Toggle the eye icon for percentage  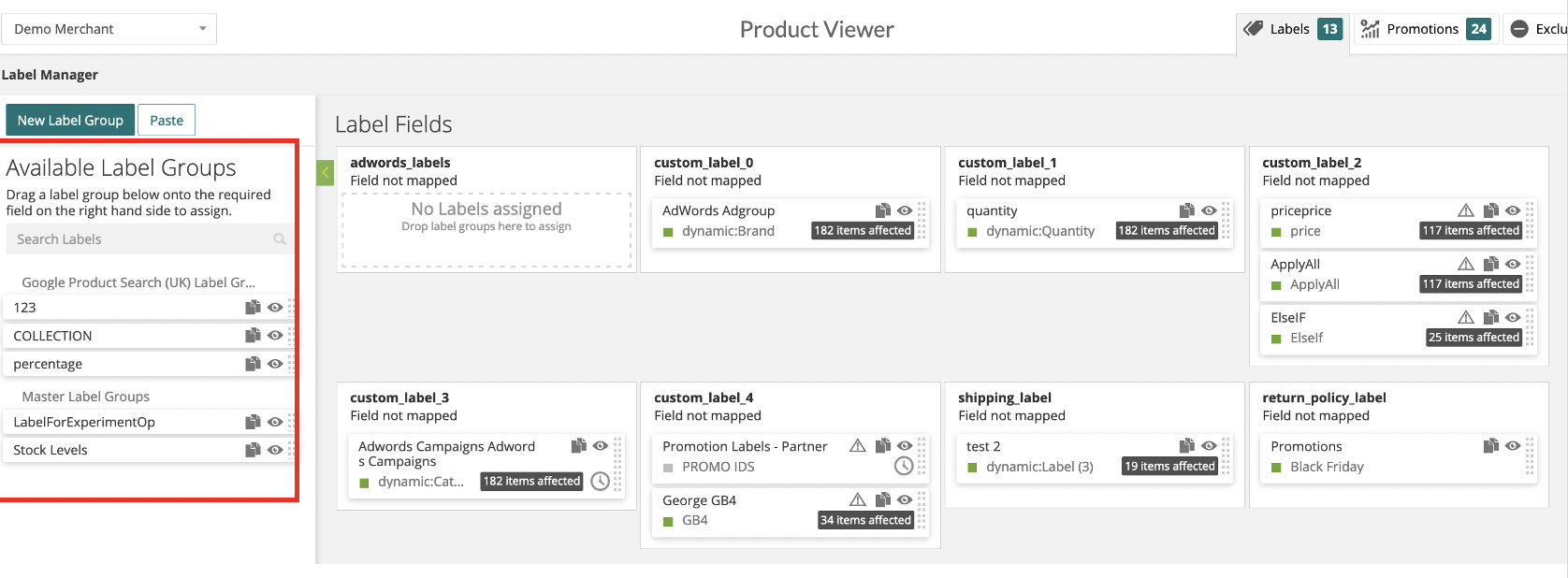(x=275, y=363)
